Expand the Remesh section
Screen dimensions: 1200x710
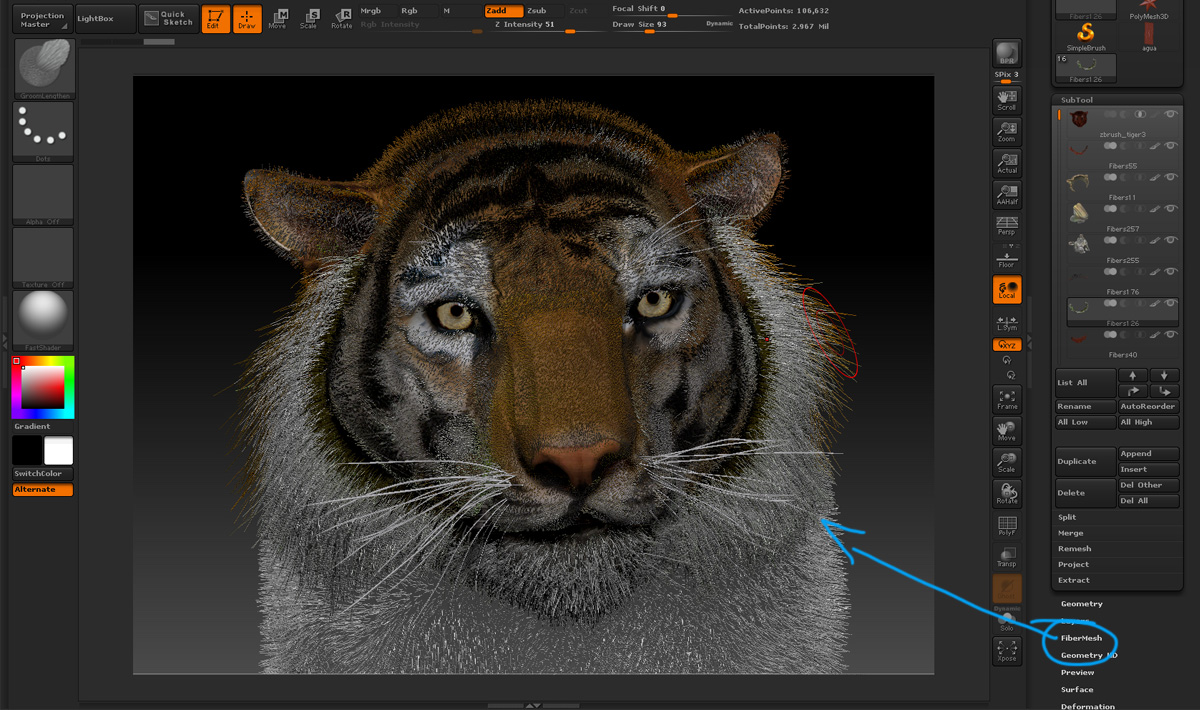point(1074,549)
